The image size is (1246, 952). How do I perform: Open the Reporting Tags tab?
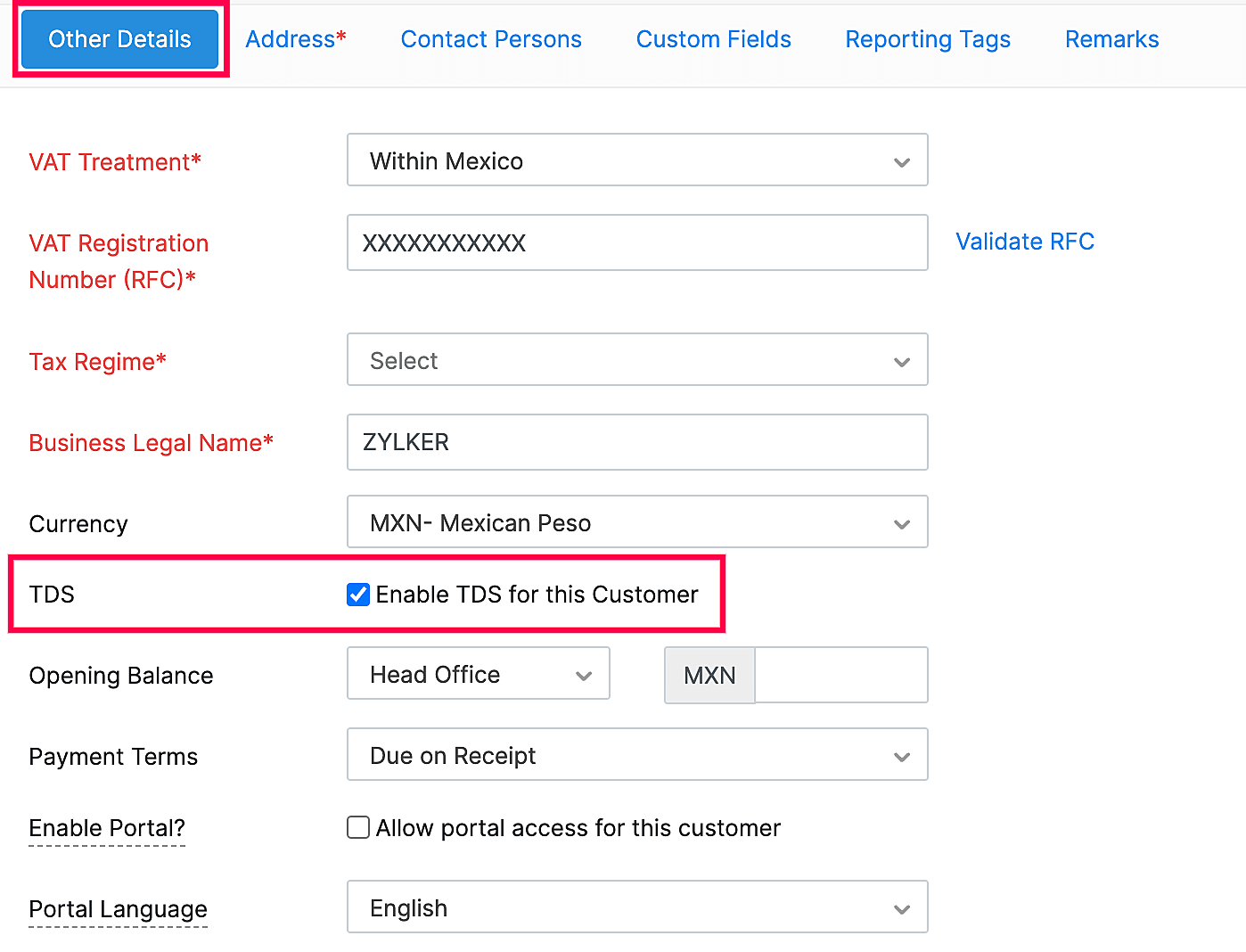[927, 39]
